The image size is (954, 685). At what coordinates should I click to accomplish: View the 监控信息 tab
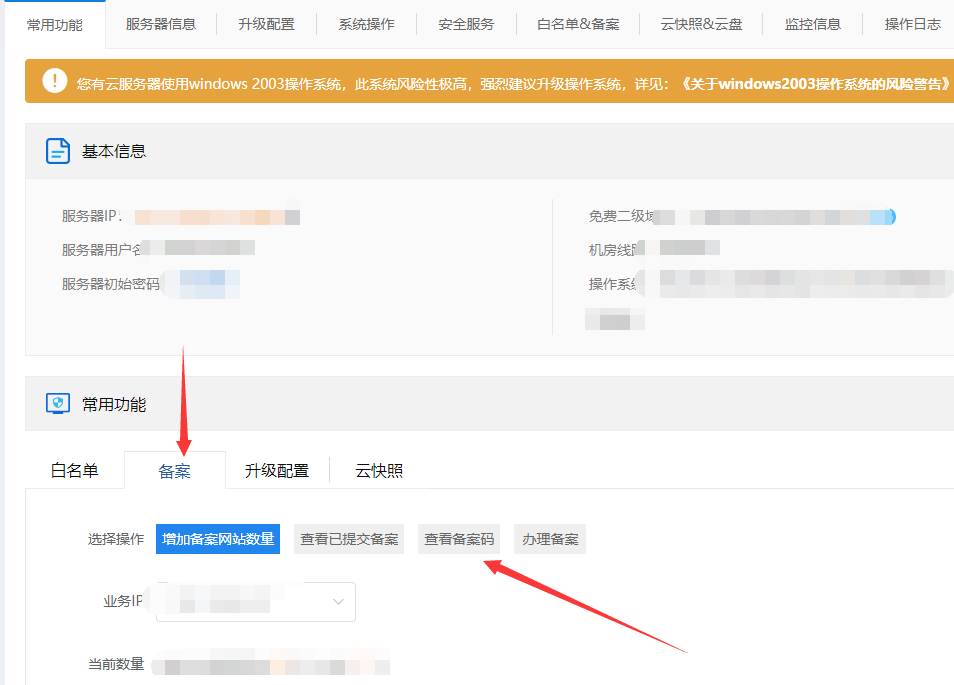813,24
